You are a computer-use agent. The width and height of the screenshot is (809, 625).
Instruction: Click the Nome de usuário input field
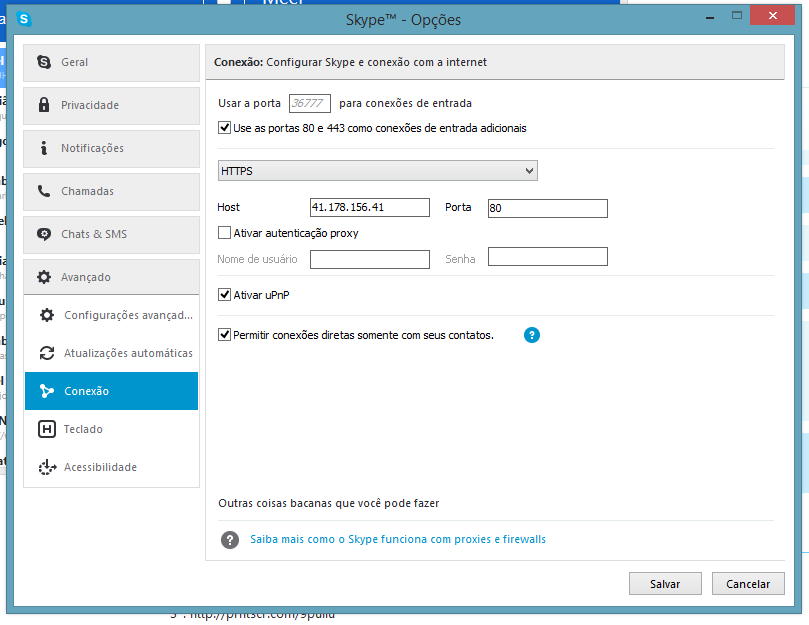click(370, 259)
